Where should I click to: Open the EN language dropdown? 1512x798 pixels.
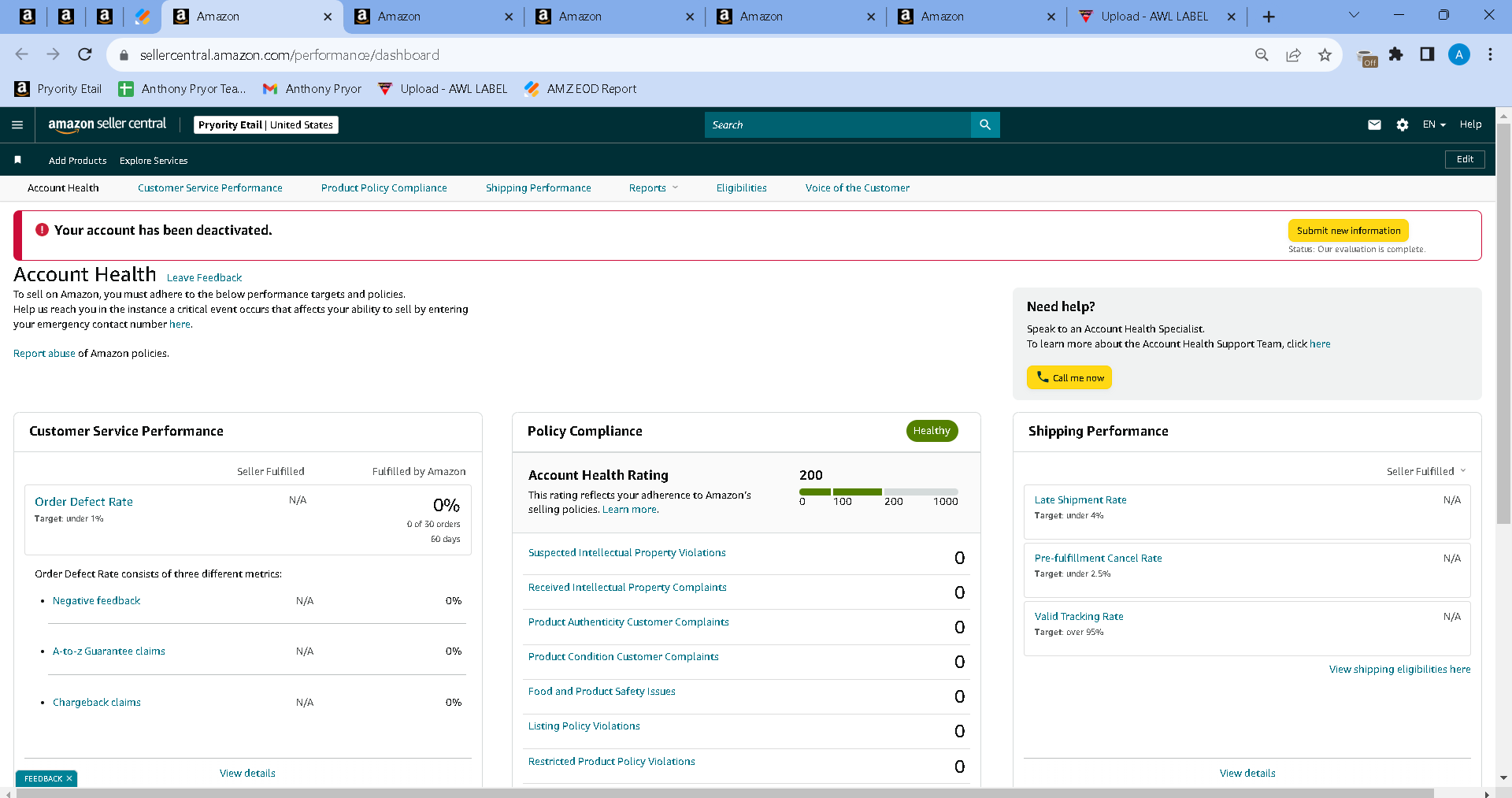[x=1434, y=124]
